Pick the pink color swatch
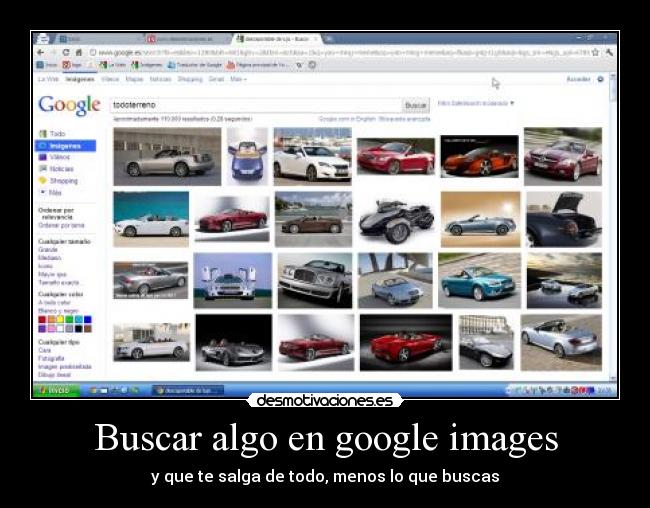This screenshot has height=508, width=650. pos(51,328)
